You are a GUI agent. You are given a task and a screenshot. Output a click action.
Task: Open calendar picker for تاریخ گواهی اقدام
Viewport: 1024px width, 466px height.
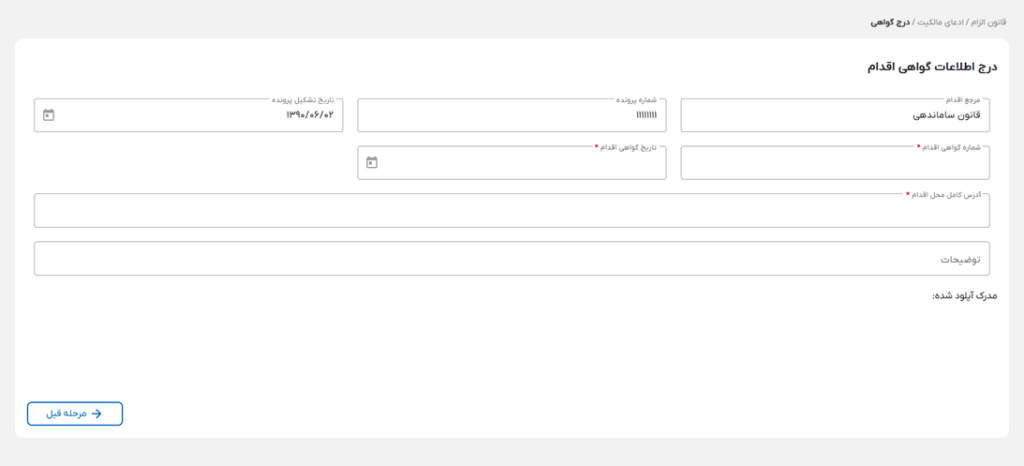tap(372, 162)
